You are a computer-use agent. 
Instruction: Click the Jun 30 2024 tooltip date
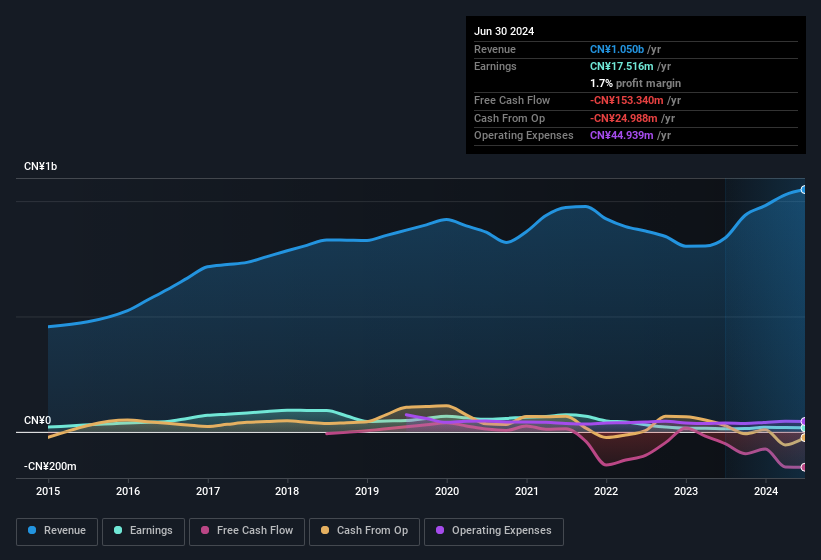click(504, 31)
